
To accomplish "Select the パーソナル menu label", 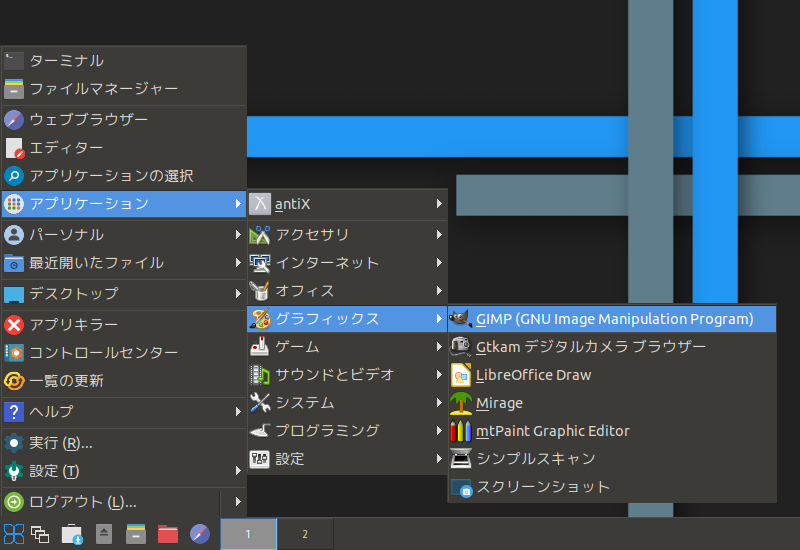I will [67, 235].
